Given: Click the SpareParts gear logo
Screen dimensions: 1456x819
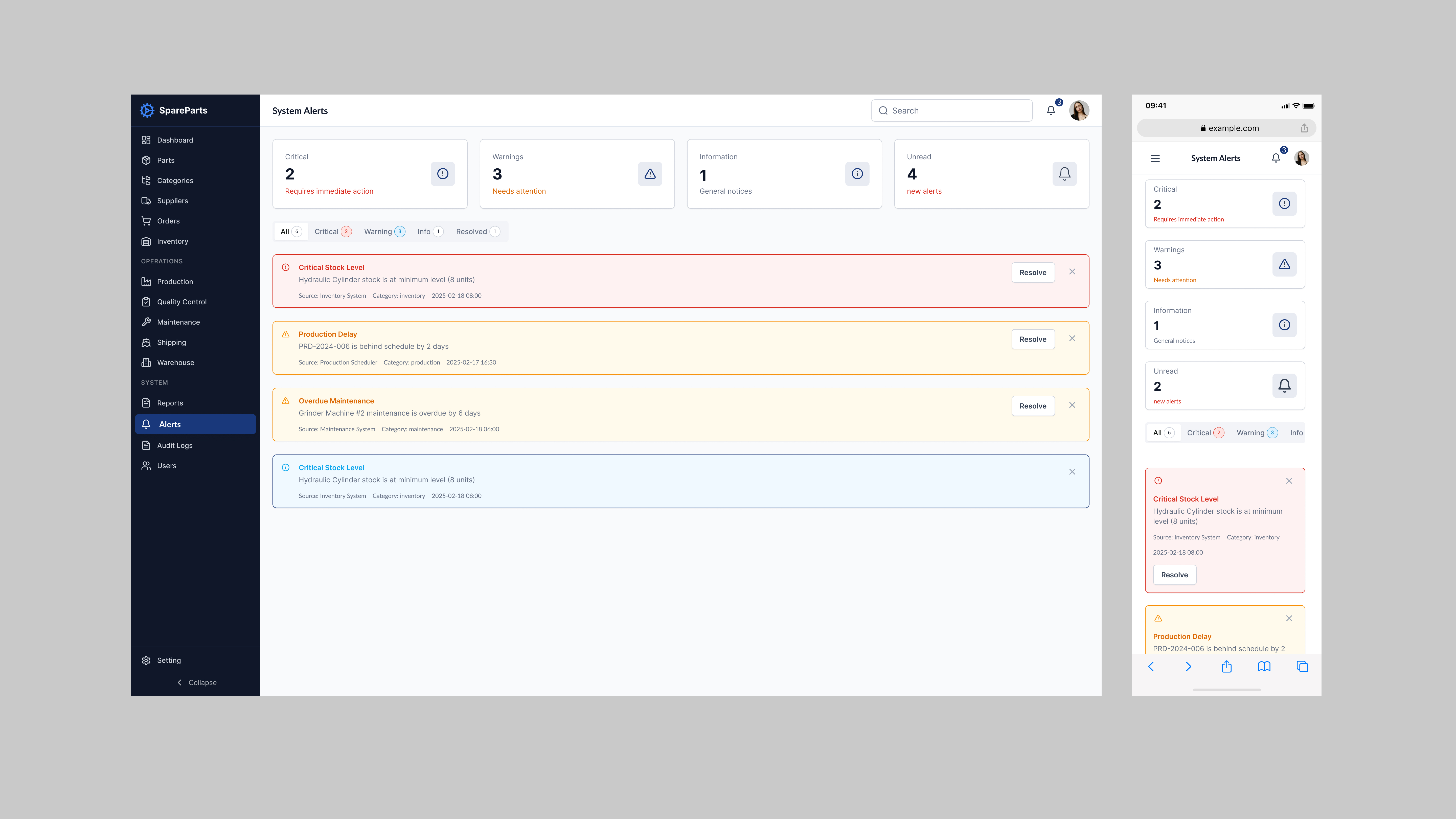Looking at the screenshot, I should click(x=147, y=110).
